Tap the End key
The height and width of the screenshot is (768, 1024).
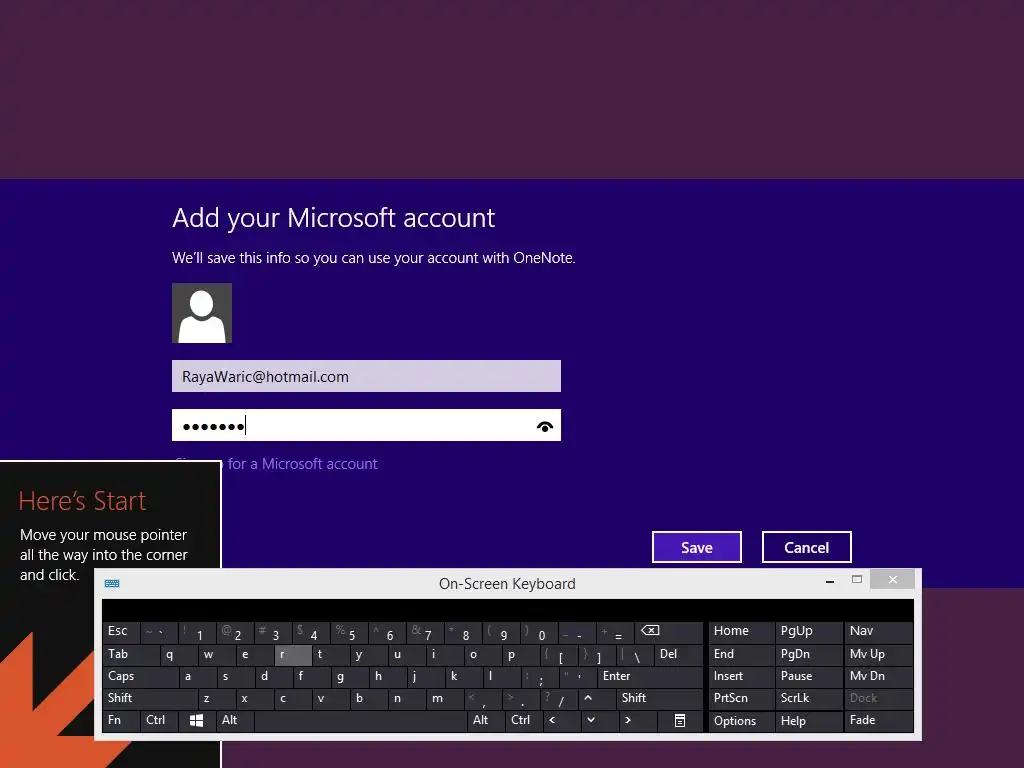pos(742,654)
